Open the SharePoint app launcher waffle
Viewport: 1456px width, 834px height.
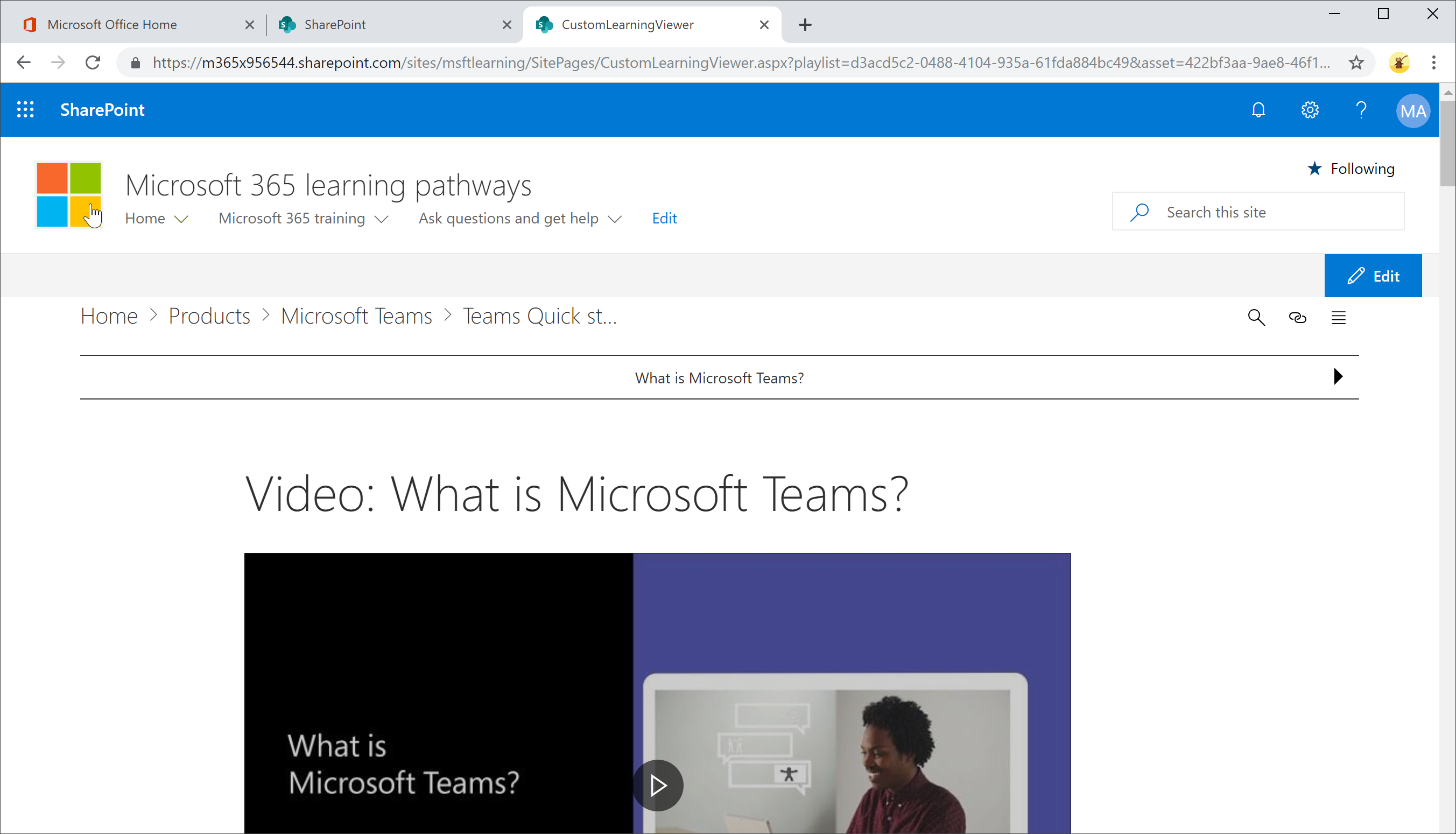[x=25, y=109]
